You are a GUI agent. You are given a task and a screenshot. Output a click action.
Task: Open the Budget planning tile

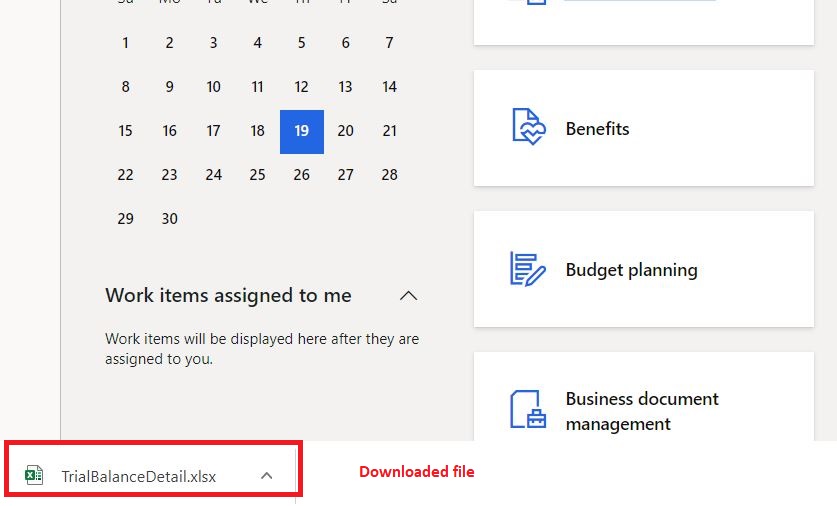643,269
